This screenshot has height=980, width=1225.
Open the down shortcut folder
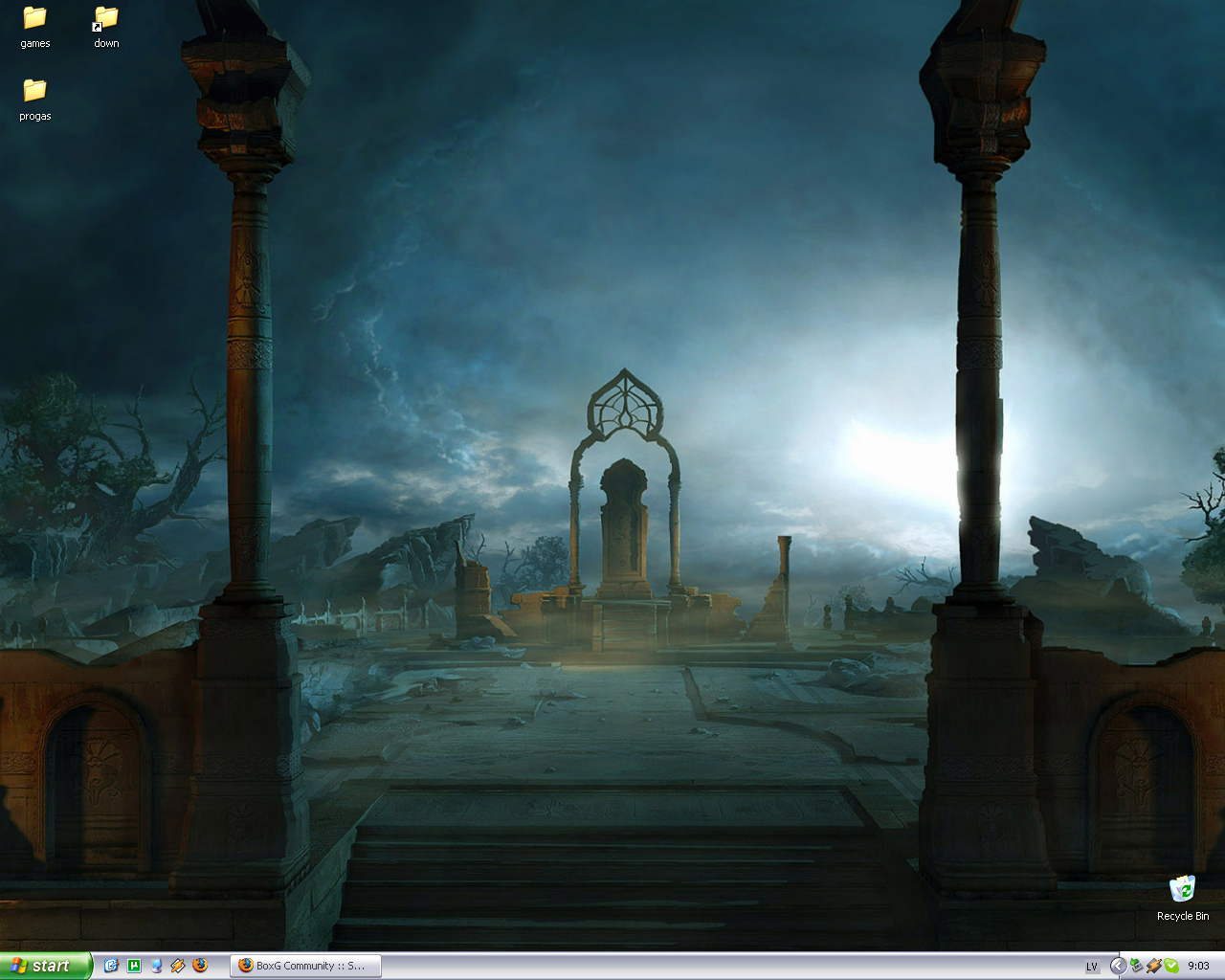click(x=106, y=27)
